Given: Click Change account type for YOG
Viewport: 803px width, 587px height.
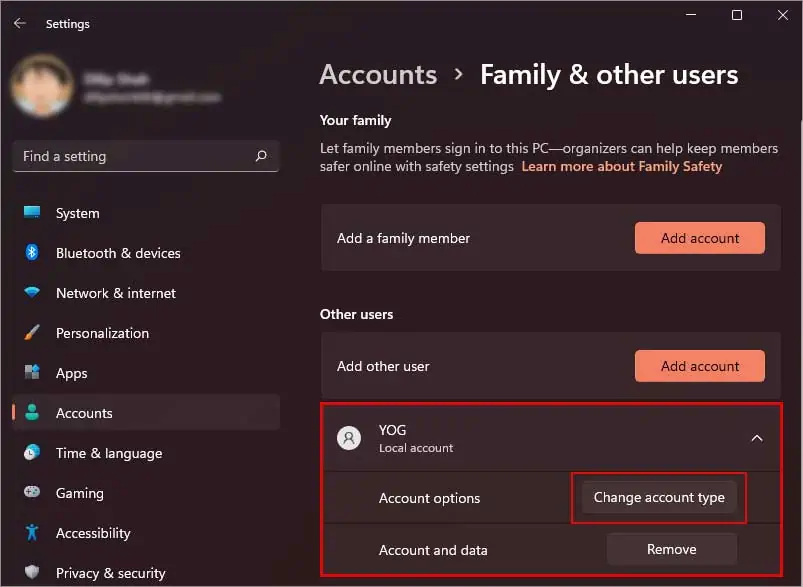Looking at the screenshot, I should (x=658, y=497).
